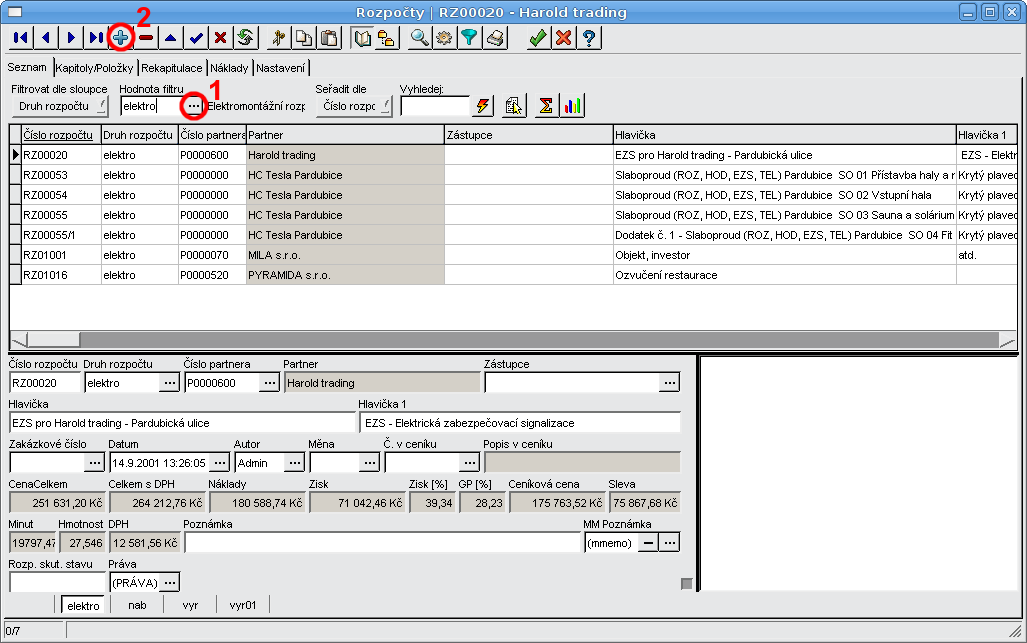Open the Rekapitulace tab
The height and width of the screenshot is (643, 1027).
click(x=172, y=68)
